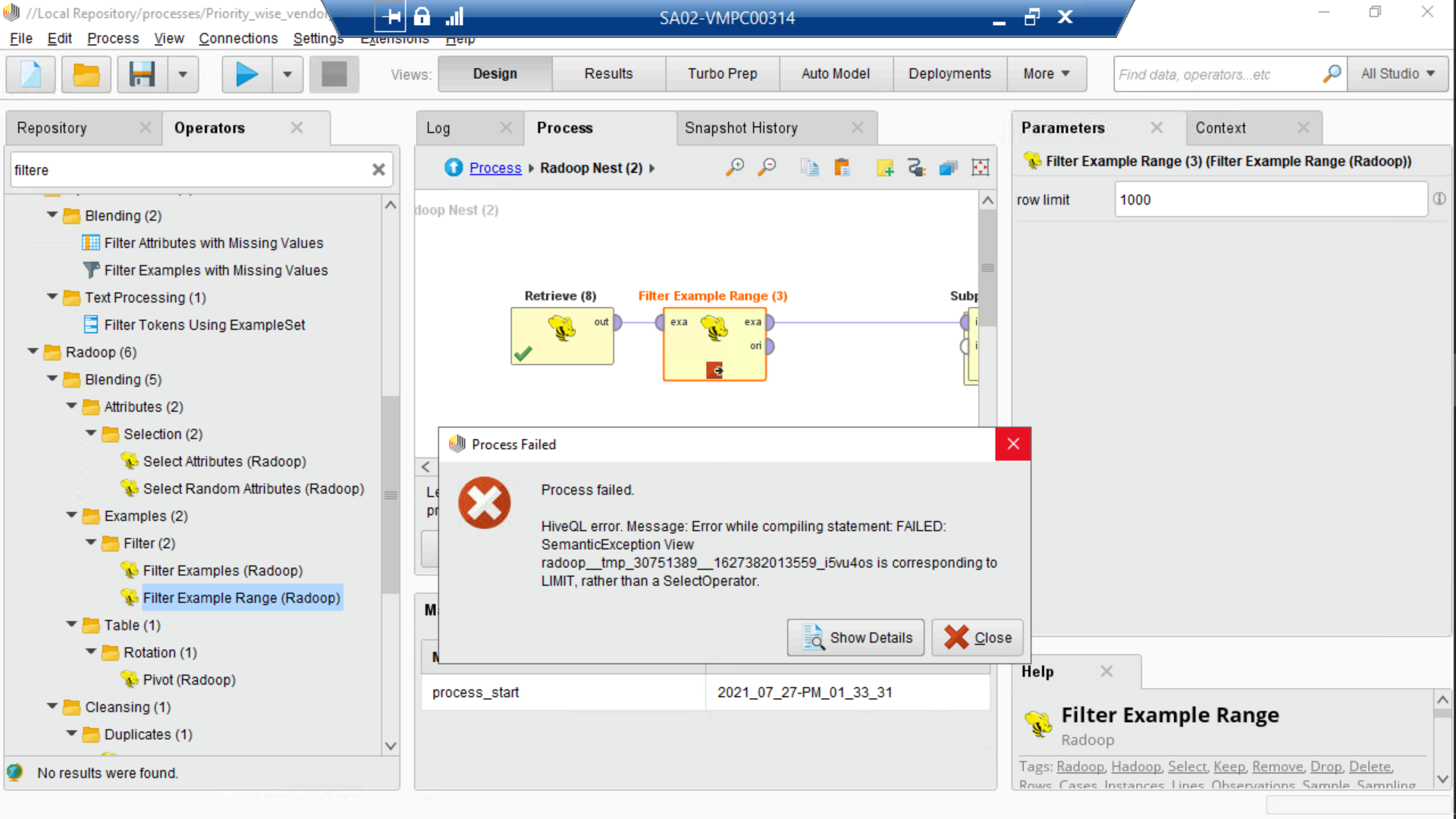Zoom out of the process canvas
Viewport: 1456px width, 819px height.
(x=767, y=167)
